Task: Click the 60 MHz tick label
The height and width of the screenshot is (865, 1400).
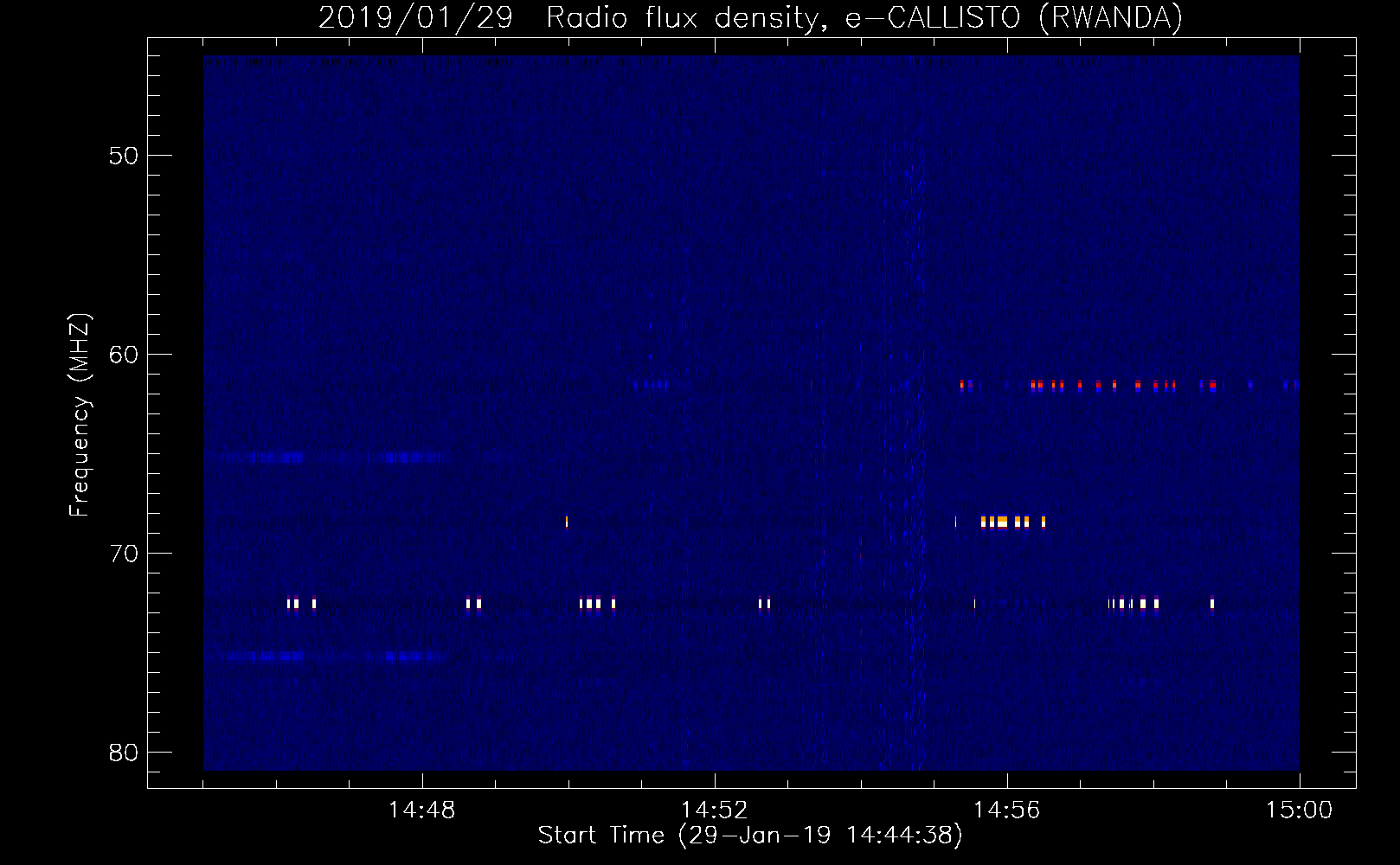Action: 124,355
